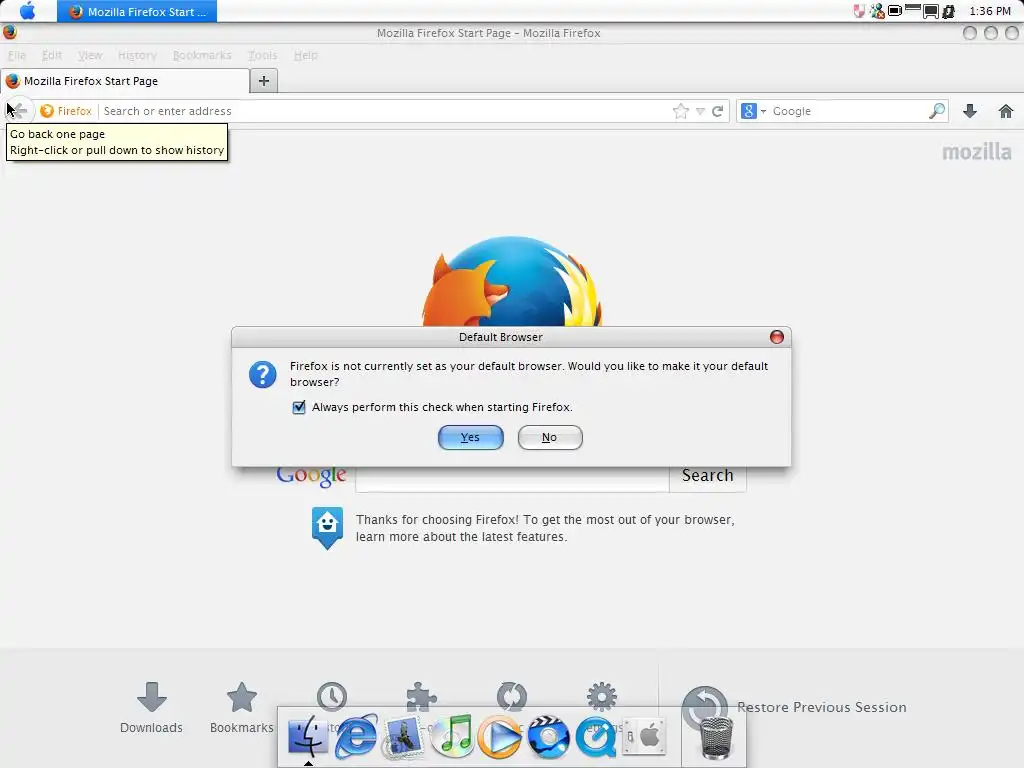Go to the Home page icon
Image resolution: width=1024 pixels, height=768 pixels.
click(1006, 111)
